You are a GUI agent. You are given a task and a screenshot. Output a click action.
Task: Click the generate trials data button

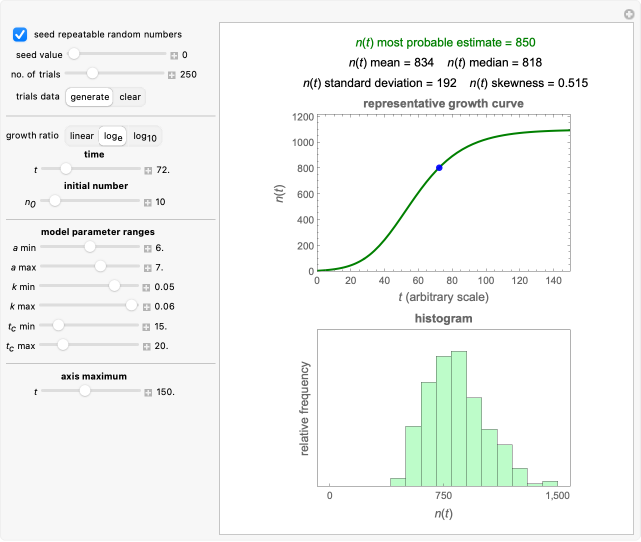(x=90, y=97)
